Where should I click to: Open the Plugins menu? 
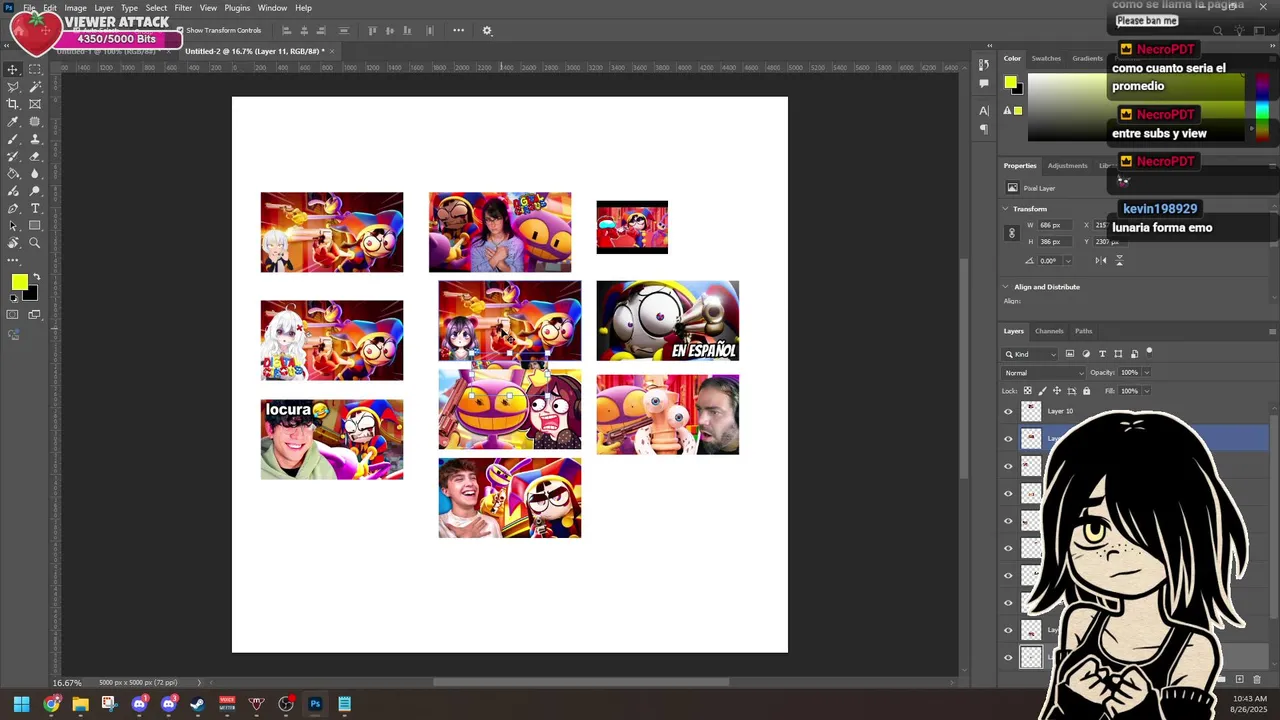(237, 8)
